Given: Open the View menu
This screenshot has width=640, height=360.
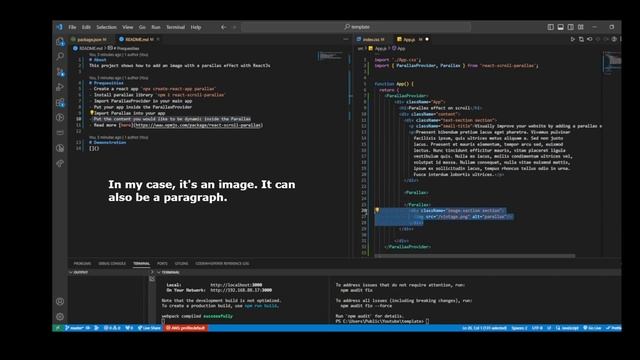Looking at the screenshot, I should 127,27.
